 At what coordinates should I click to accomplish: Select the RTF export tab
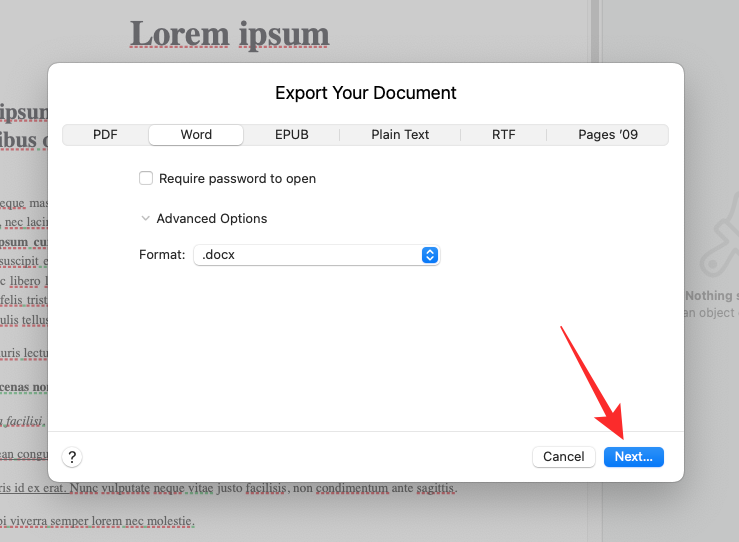click(x=503, y=135)
